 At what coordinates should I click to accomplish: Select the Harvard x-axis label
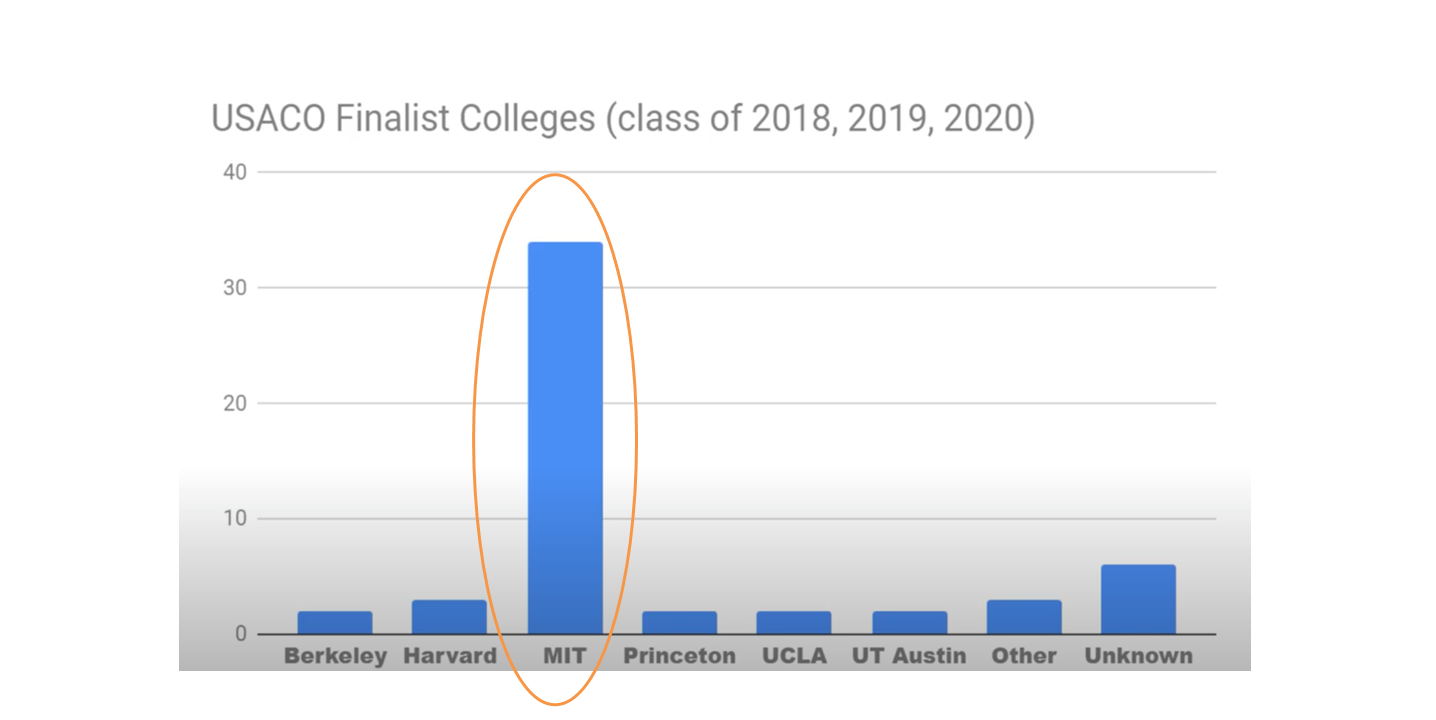click(449, 656)
